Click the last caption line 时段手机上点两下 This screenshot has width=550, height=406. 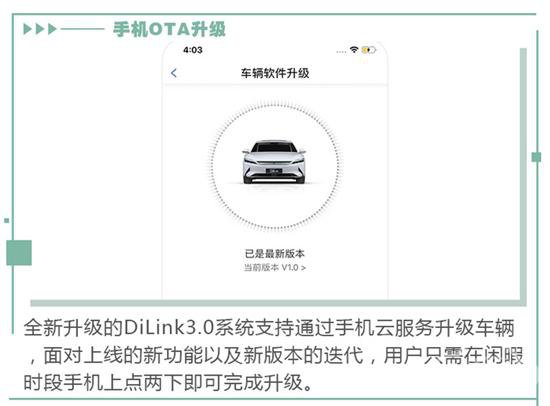pyautogui.click(x=168, y=382)
